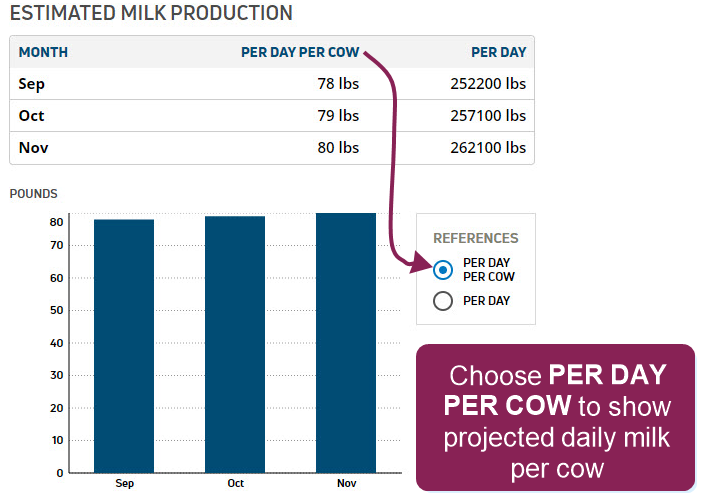Select the PER DAY PER COW radio button
711x504 pixels.
443,270
